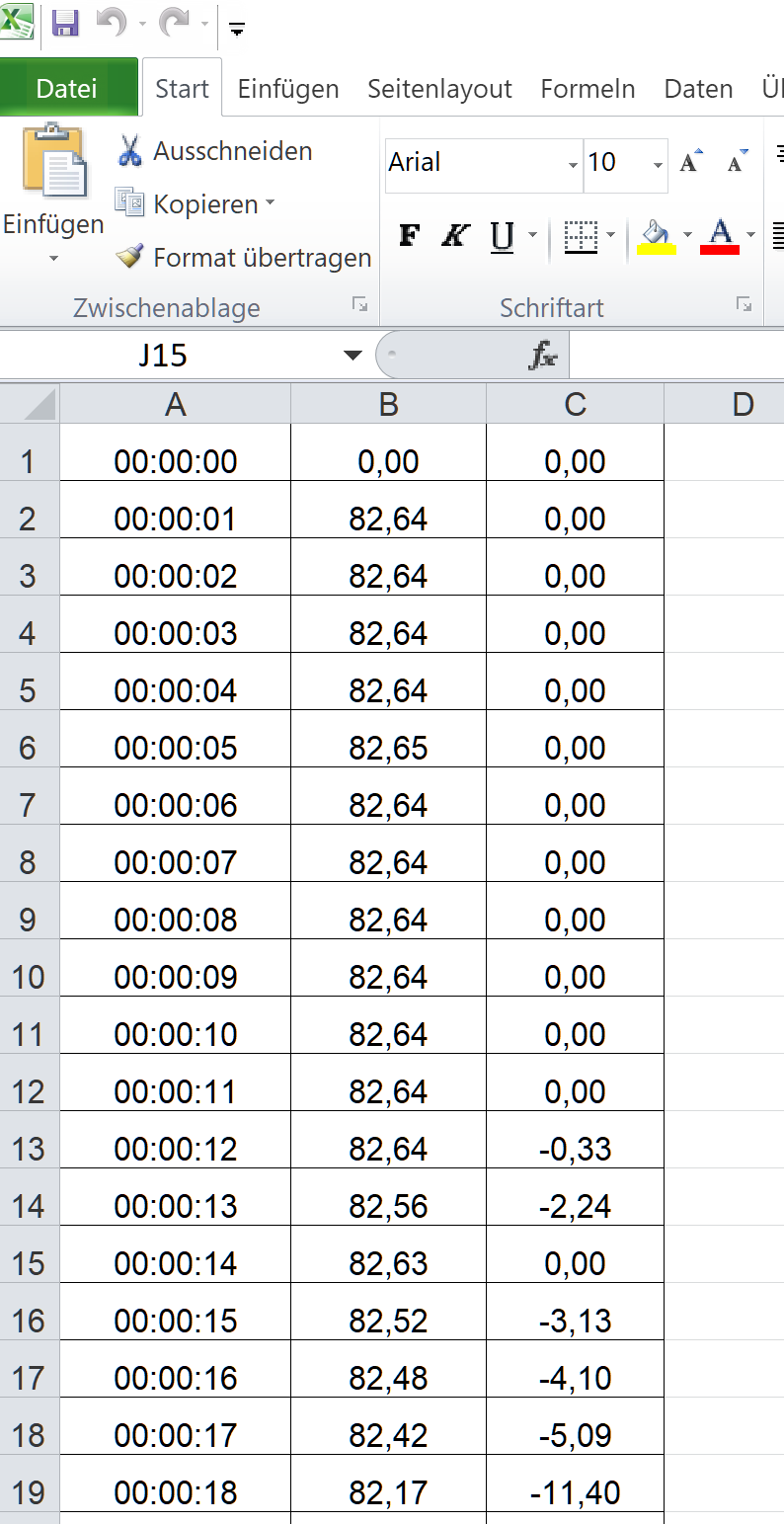Toggle italic formatting (K)
The image size is (784, 1524).
(454, 236)
